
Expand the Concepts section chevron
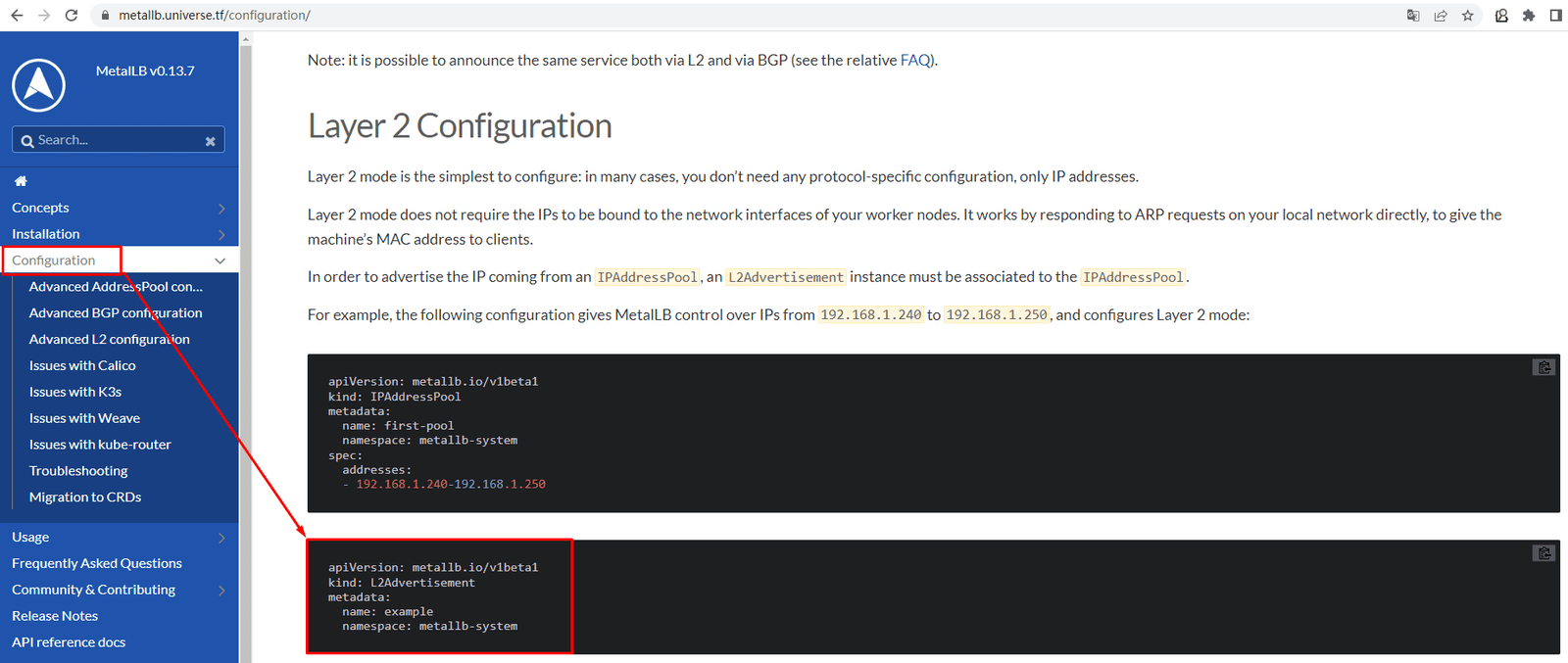tap(221, 209)
